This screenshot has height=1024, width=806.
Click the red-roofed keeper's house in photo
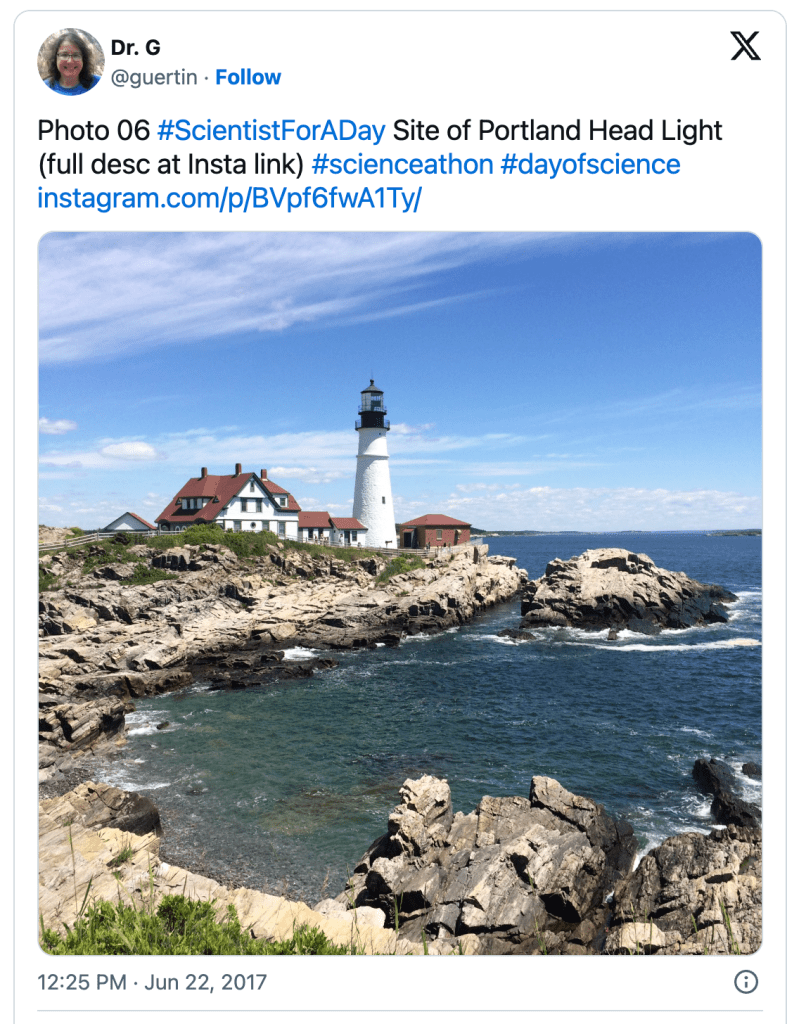(x=232, y=505)
